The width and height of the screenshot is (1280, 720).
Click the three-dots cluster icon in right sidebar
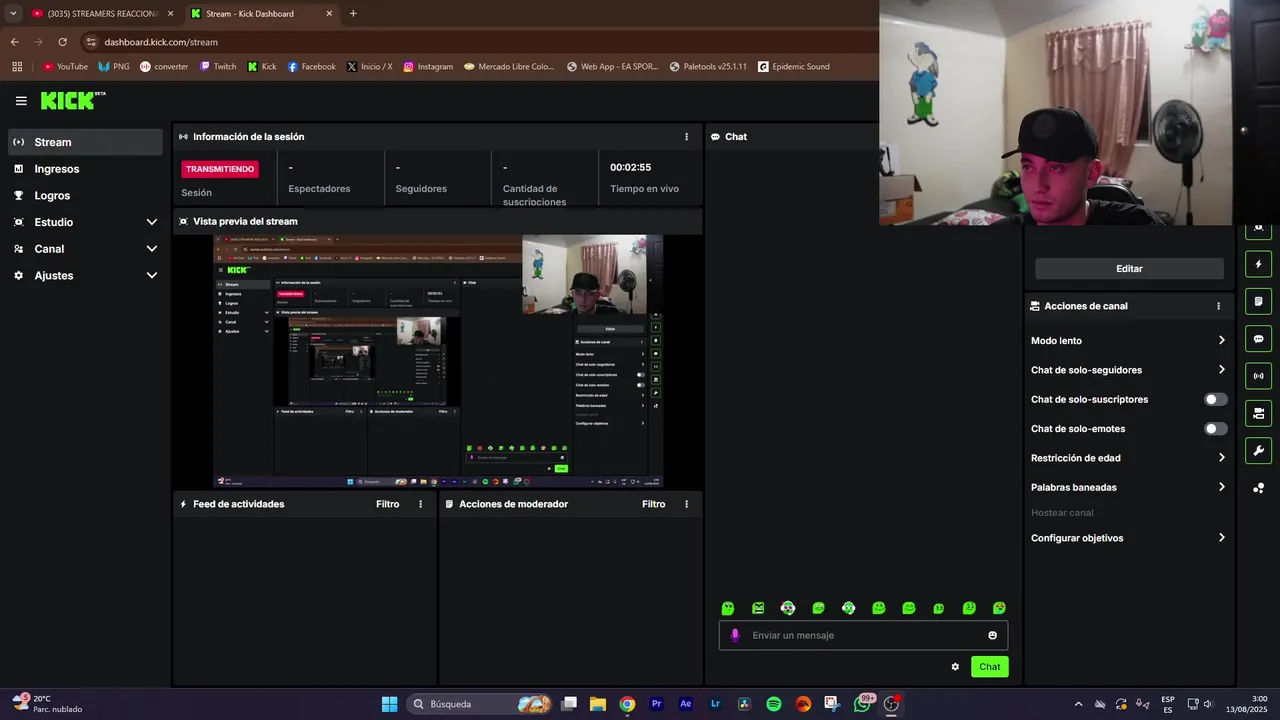(x=1258, y=488)
